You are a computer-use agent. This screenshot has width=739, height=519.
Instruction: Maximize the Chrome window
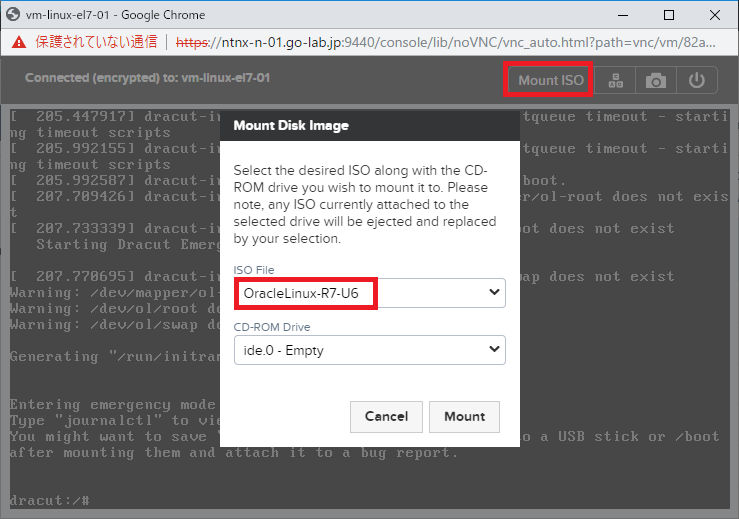point(669,15)
